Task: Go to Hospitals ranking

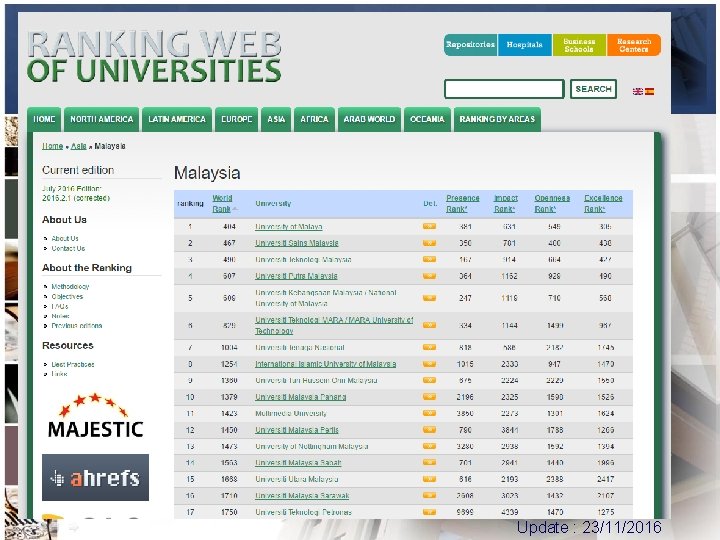Action: pyautogui.click(x=525, y=45)
